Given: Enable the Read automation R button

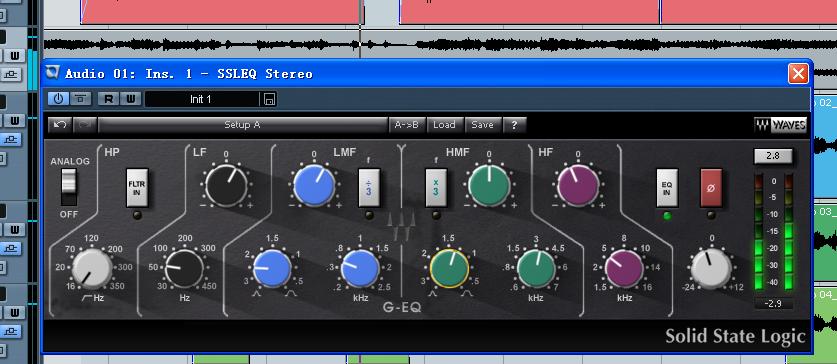Looking at the screenshot, I should pos(109,99).
